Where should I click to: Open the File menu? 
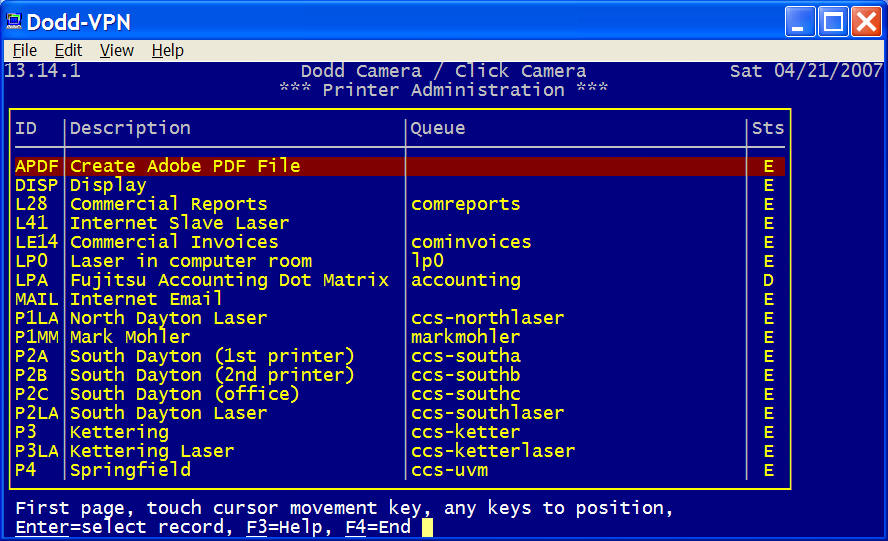[x=25, y=50]
